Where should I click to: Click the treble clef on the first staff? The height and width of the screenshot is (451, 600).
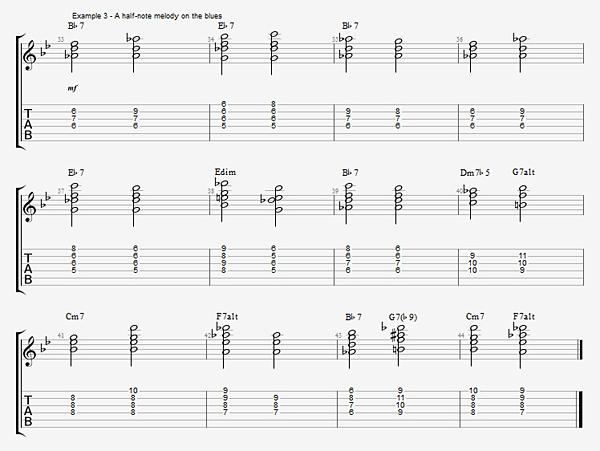click(30, 56)
